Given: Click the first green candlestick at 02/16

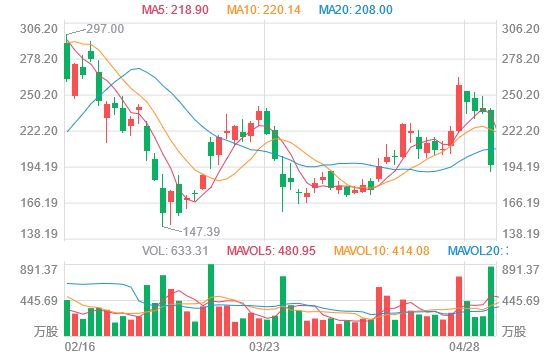Looking at the screenshot, I should pos(67,61).
